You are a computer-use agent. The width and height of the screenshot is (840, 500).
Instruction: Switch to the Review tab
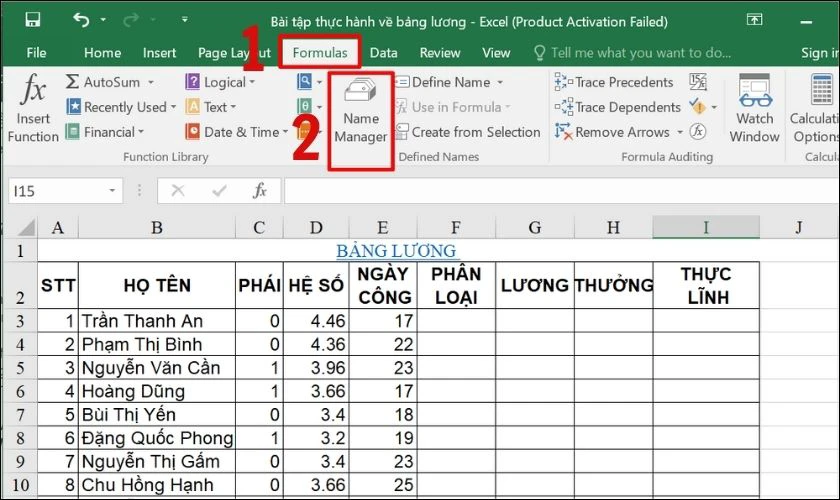point(440,53)
